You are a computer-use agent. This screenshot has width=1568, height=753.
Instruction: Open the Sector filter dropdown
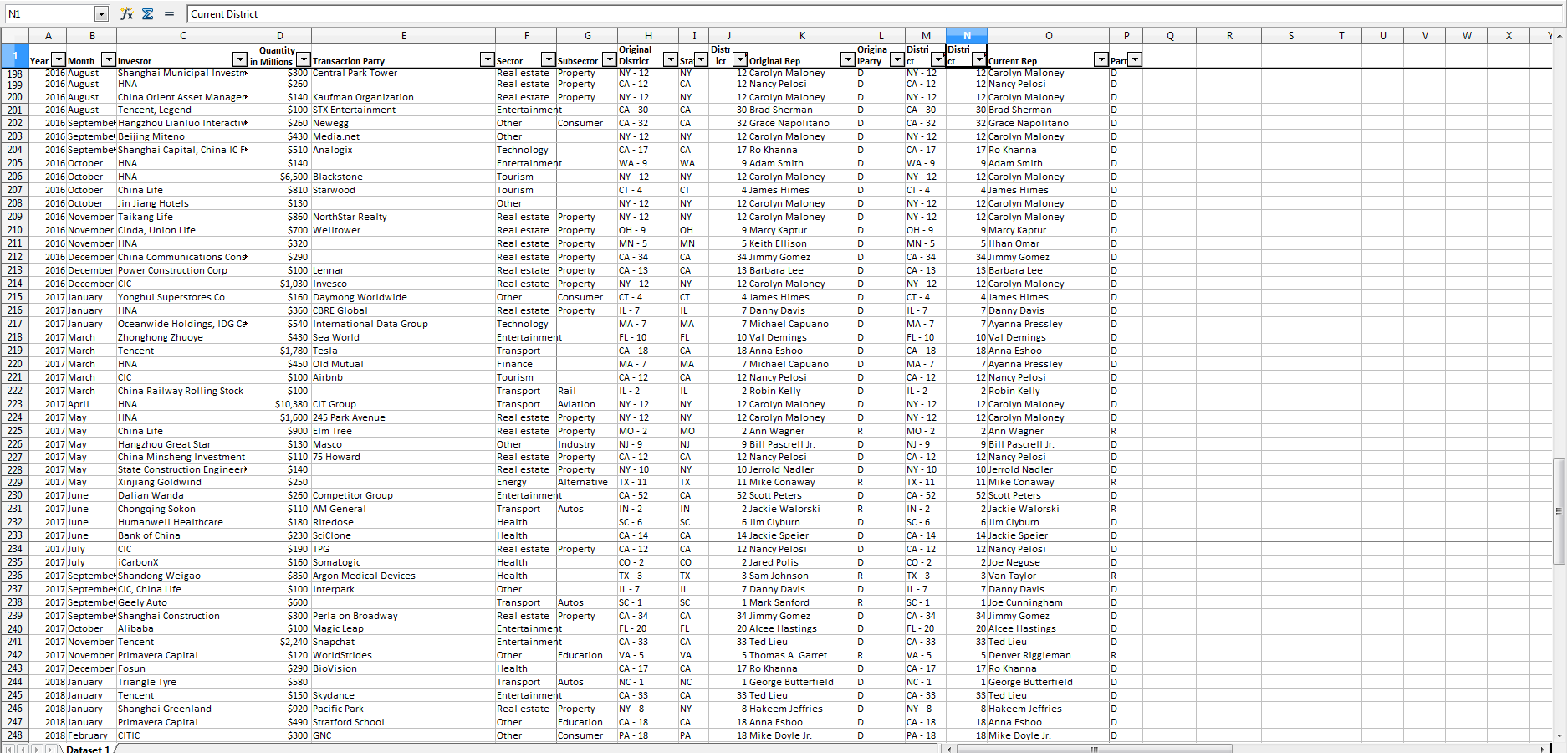click(549, 59)
